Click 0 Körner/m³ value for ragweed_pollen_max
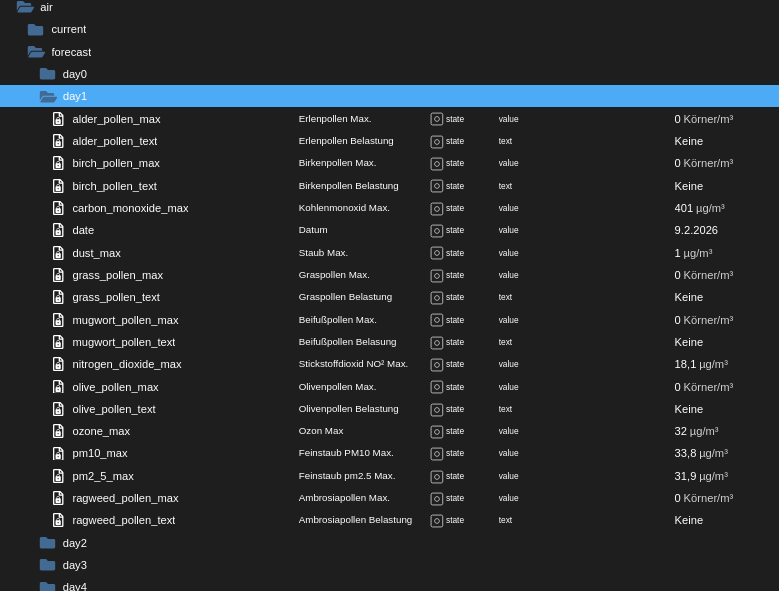This screenshot has height=591, width=779. 703,498
